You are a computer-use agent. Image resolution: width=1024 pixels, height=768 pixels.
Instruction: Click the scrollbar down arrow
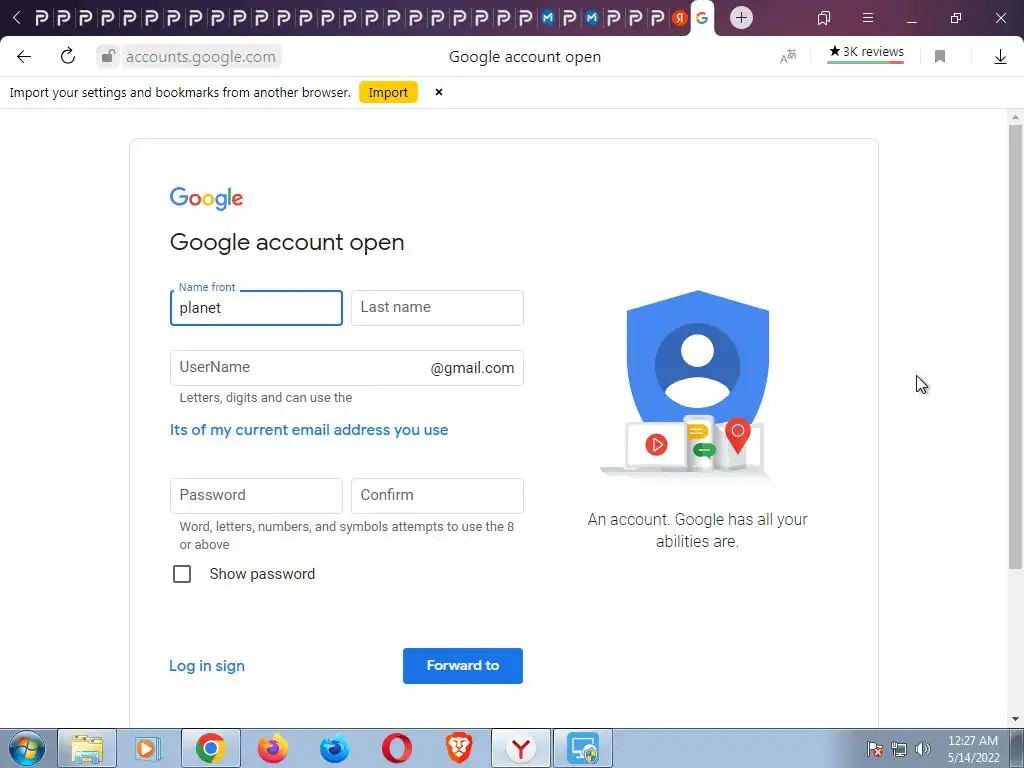point(1015,719)
